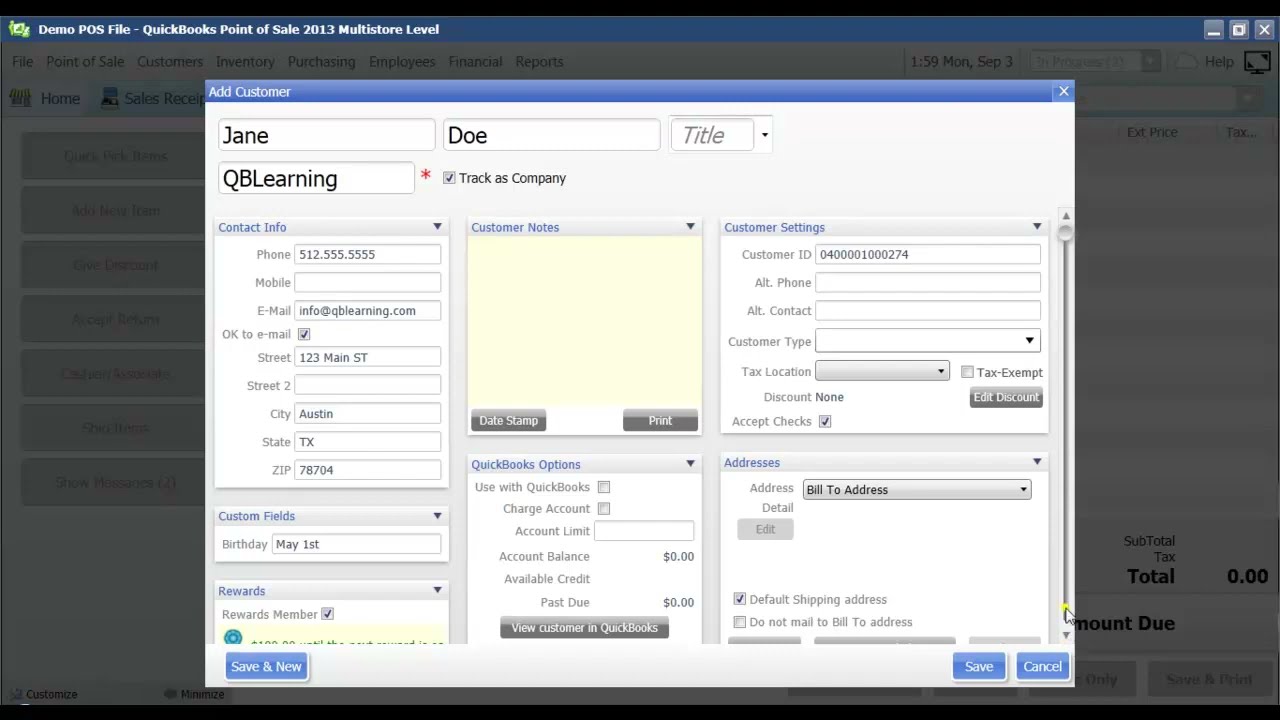Toggle Rewards Member checkbox

327,614
